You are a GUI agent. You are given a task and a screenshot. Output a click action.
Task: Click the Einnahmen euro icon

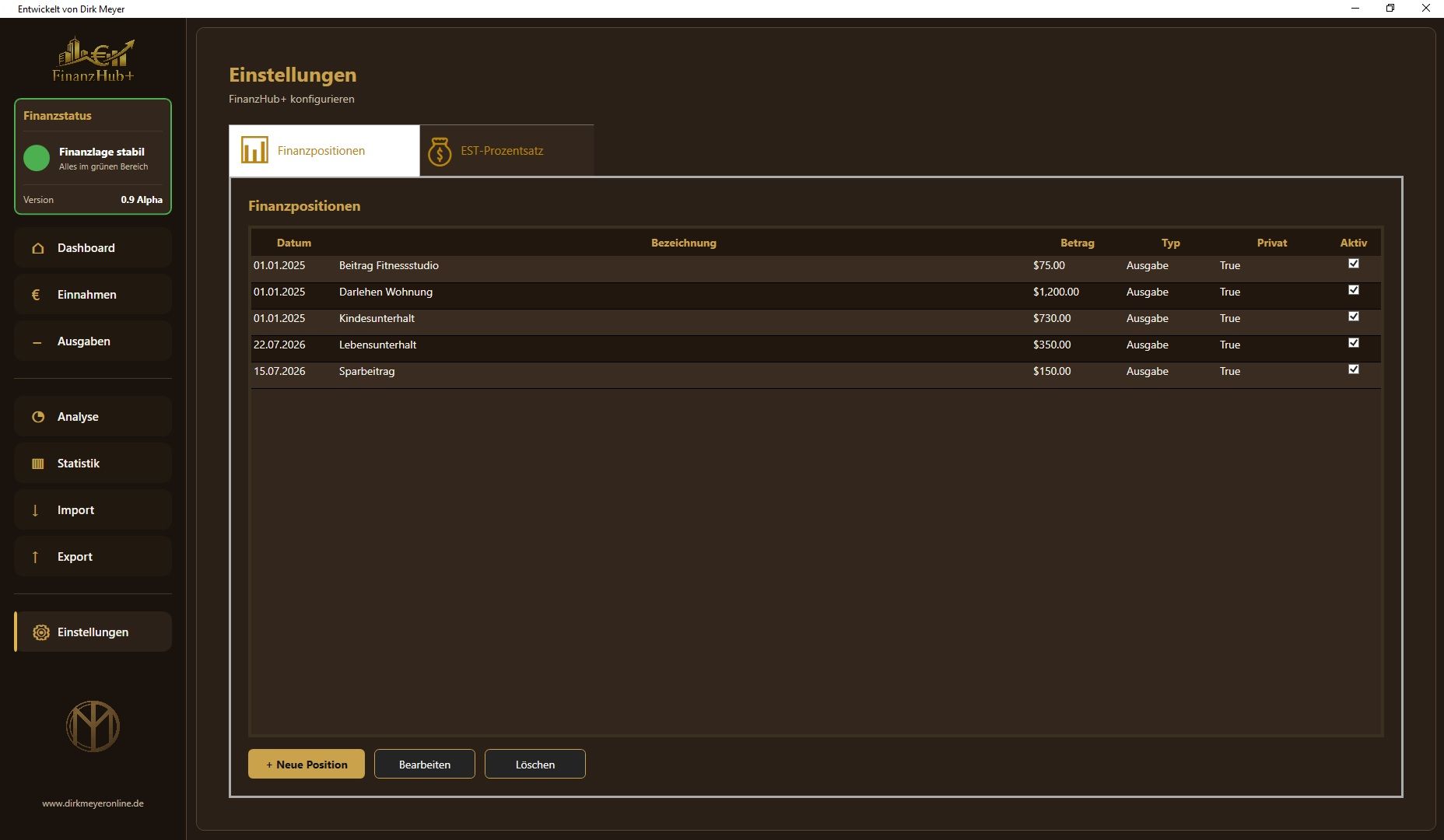(x=36, y=295)
